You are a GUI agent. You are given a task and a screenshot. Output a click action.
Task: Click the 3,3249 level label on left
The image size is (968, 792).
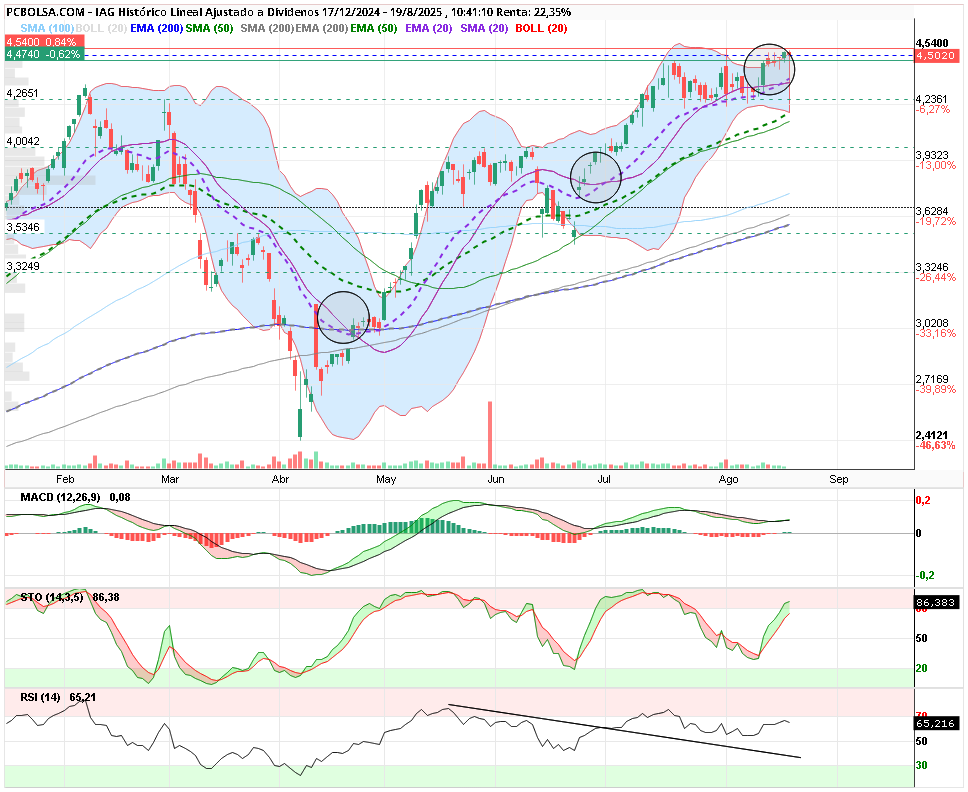(23, 266)
